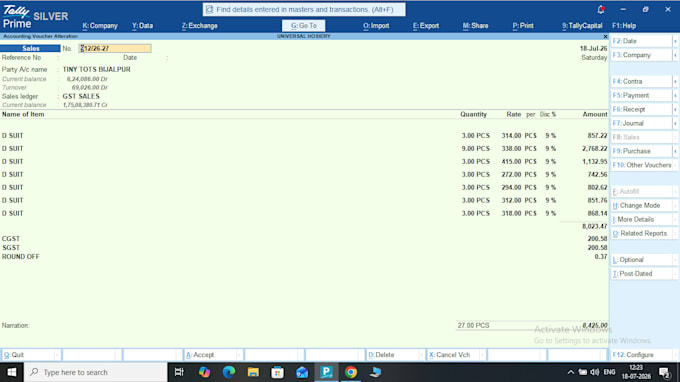Switch to F7: Journal voucher

click(x=641, y=123)
